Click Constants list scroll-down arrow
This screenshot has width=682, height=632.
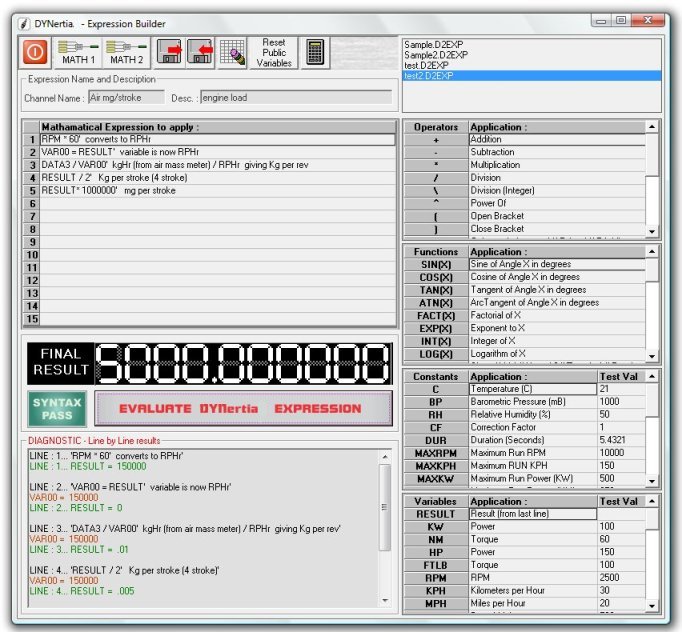[x=652, y=481]
